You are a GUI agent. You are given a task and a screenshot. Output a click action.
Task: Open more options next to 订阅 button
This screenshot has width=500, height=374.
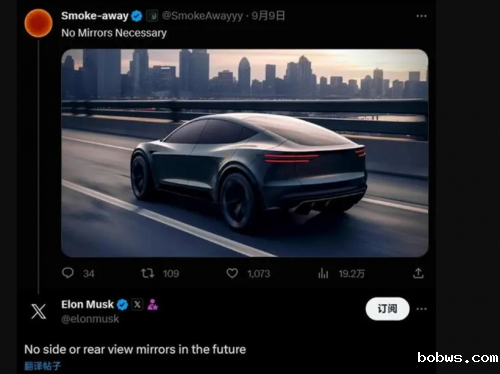(x=421, y=309)
